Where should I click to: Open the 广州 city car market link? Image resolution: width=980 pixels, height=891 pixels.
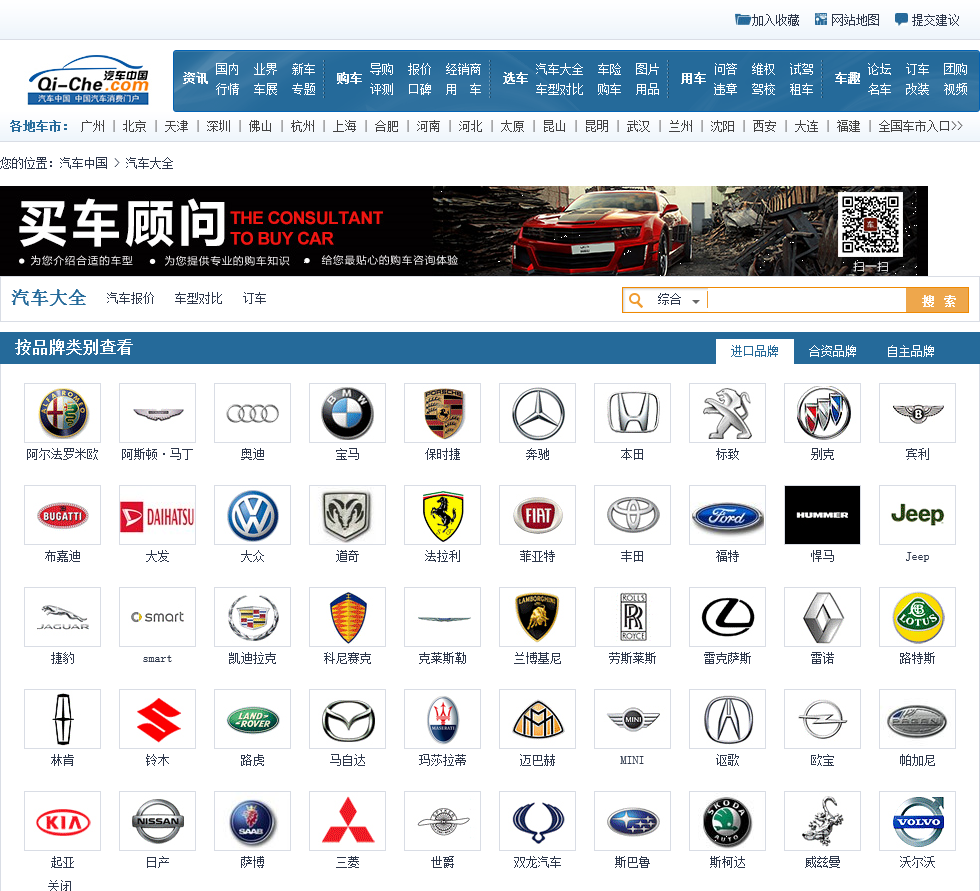(92, 126)
